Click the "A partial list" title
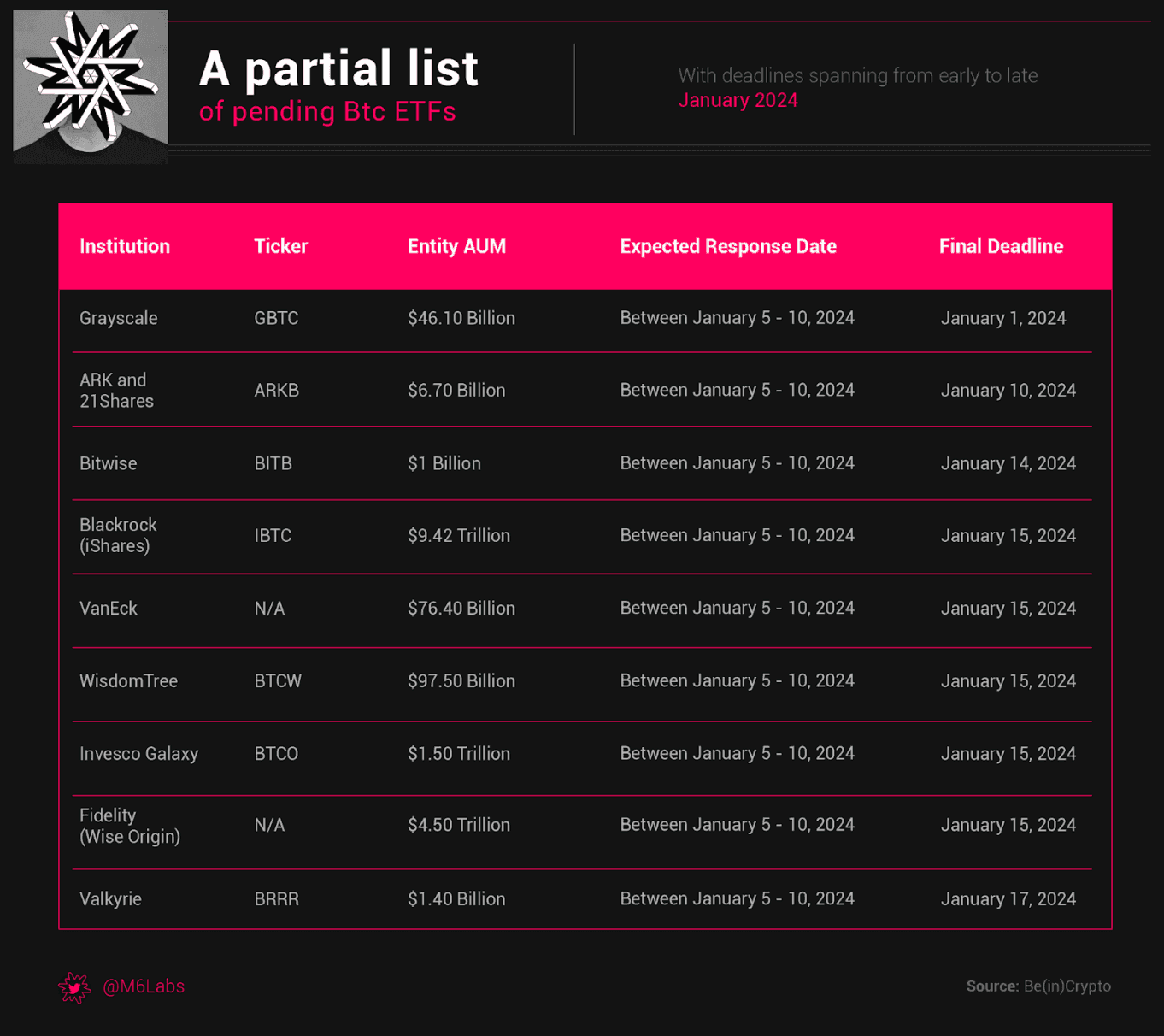 coord(338,68)
